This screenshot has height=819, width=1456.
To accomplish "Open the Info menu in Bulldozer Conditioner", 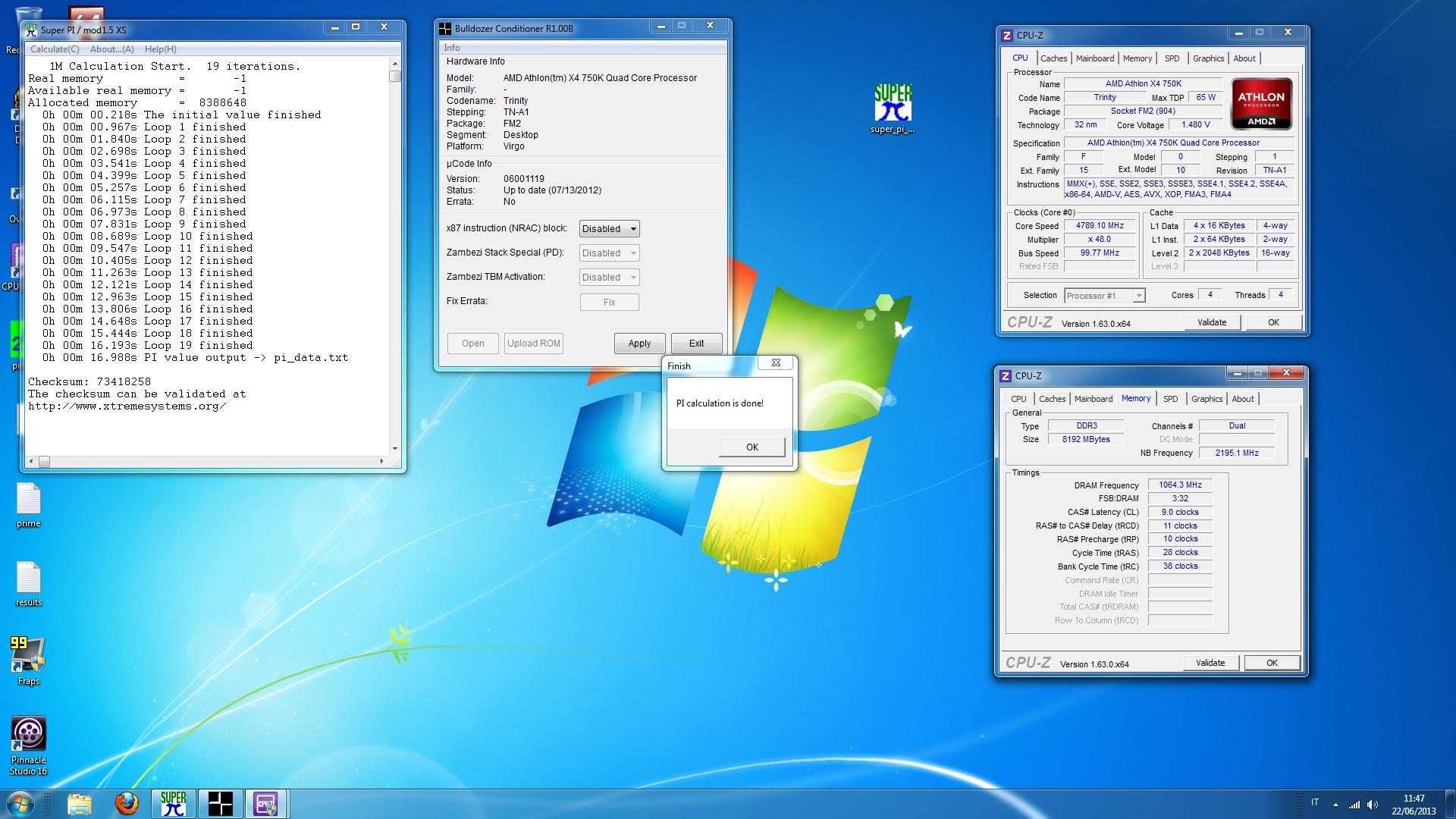I will tap(452, 48).
